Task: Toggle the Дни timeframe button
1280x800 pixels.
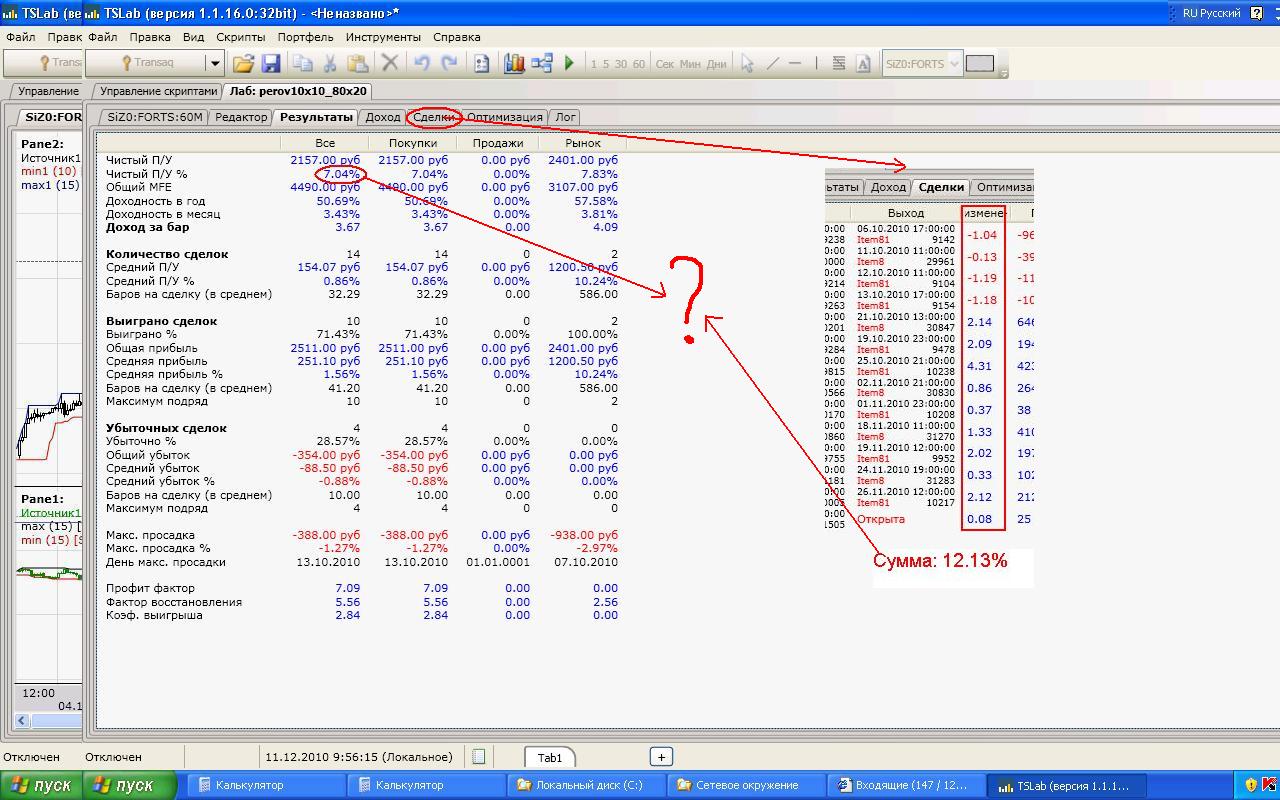Action: click(x=717, y=64)
